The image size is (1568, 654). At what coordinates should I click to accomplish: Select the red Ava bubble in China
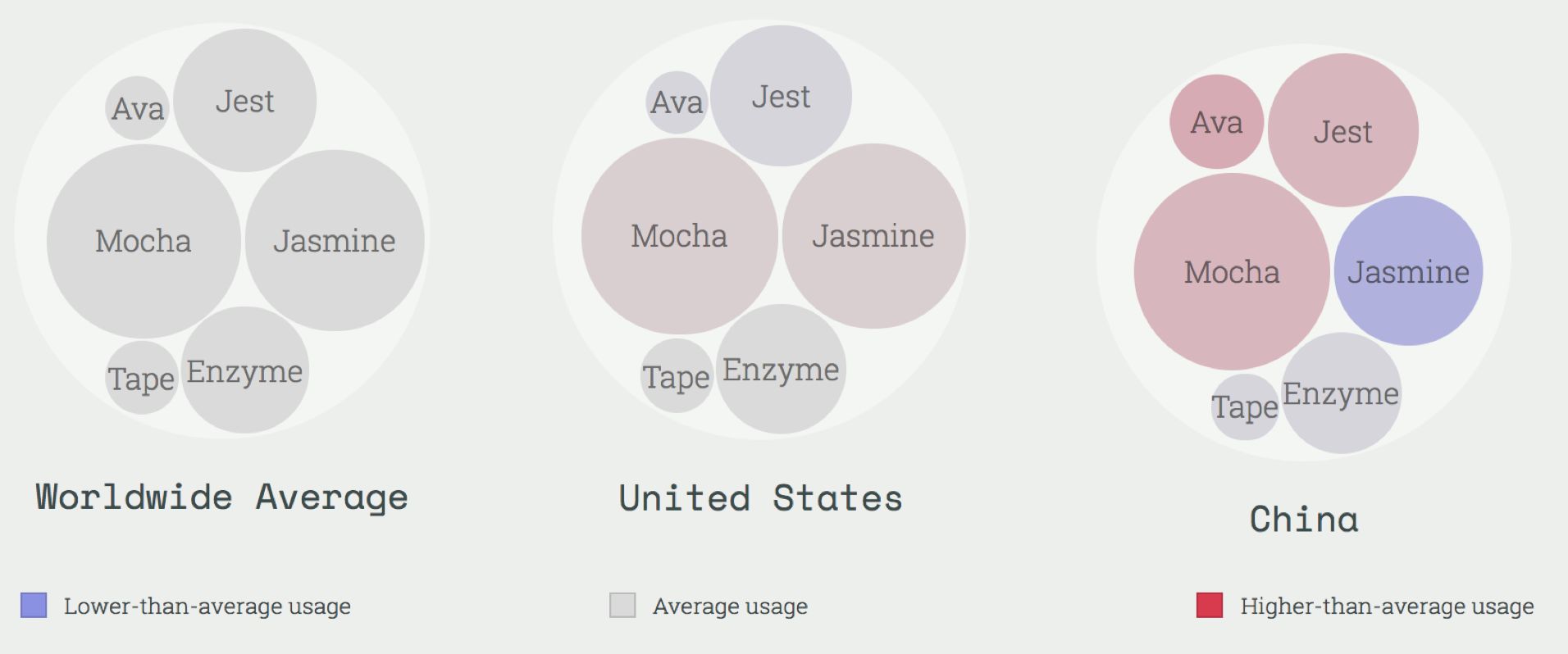1216,122
